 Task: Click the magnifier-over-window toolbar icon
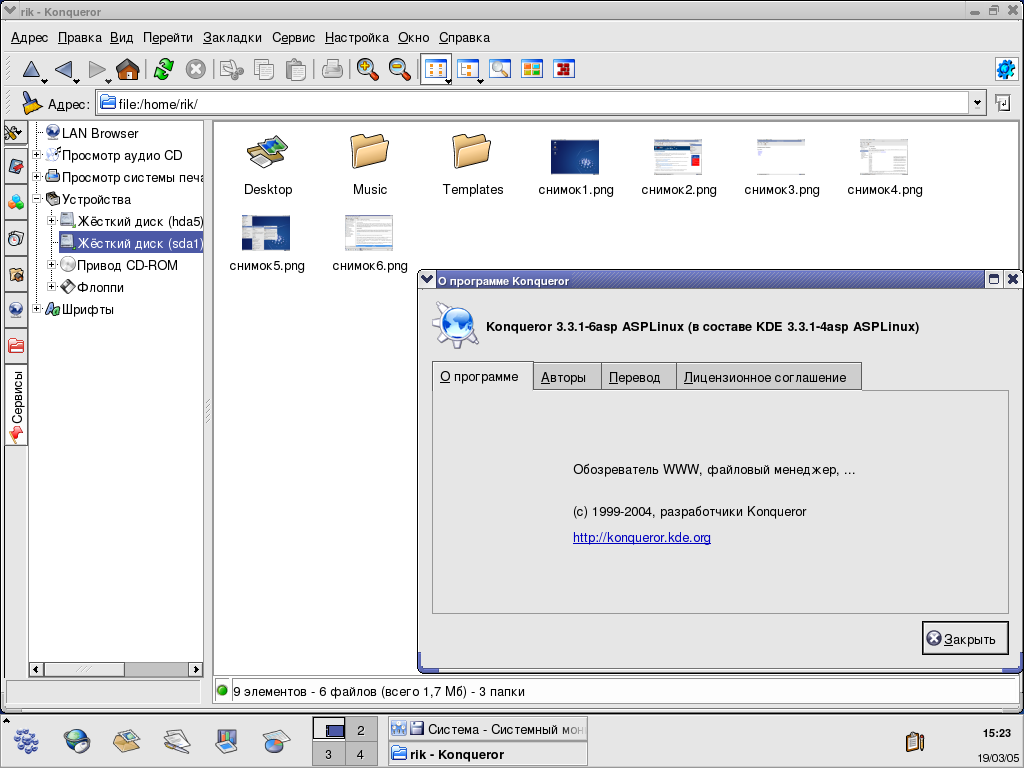(500, 69)
